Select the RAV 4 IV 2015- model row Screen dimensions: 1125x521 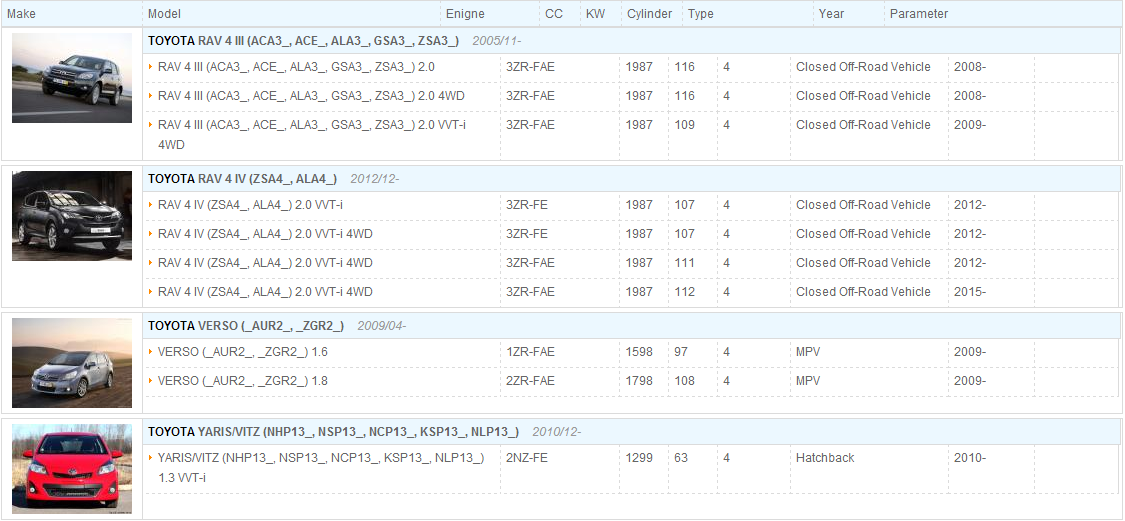click(x=631, y=292)
